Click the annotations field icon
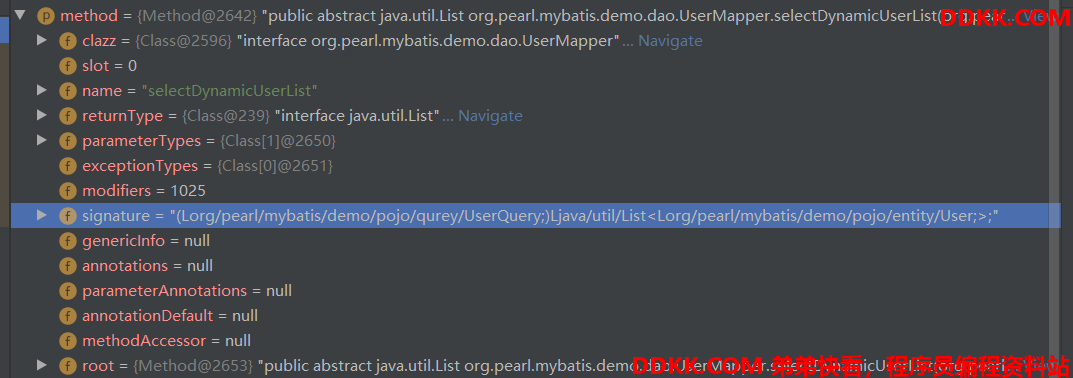This screenshot has width=1073, height=378. [x=68, y=266]
